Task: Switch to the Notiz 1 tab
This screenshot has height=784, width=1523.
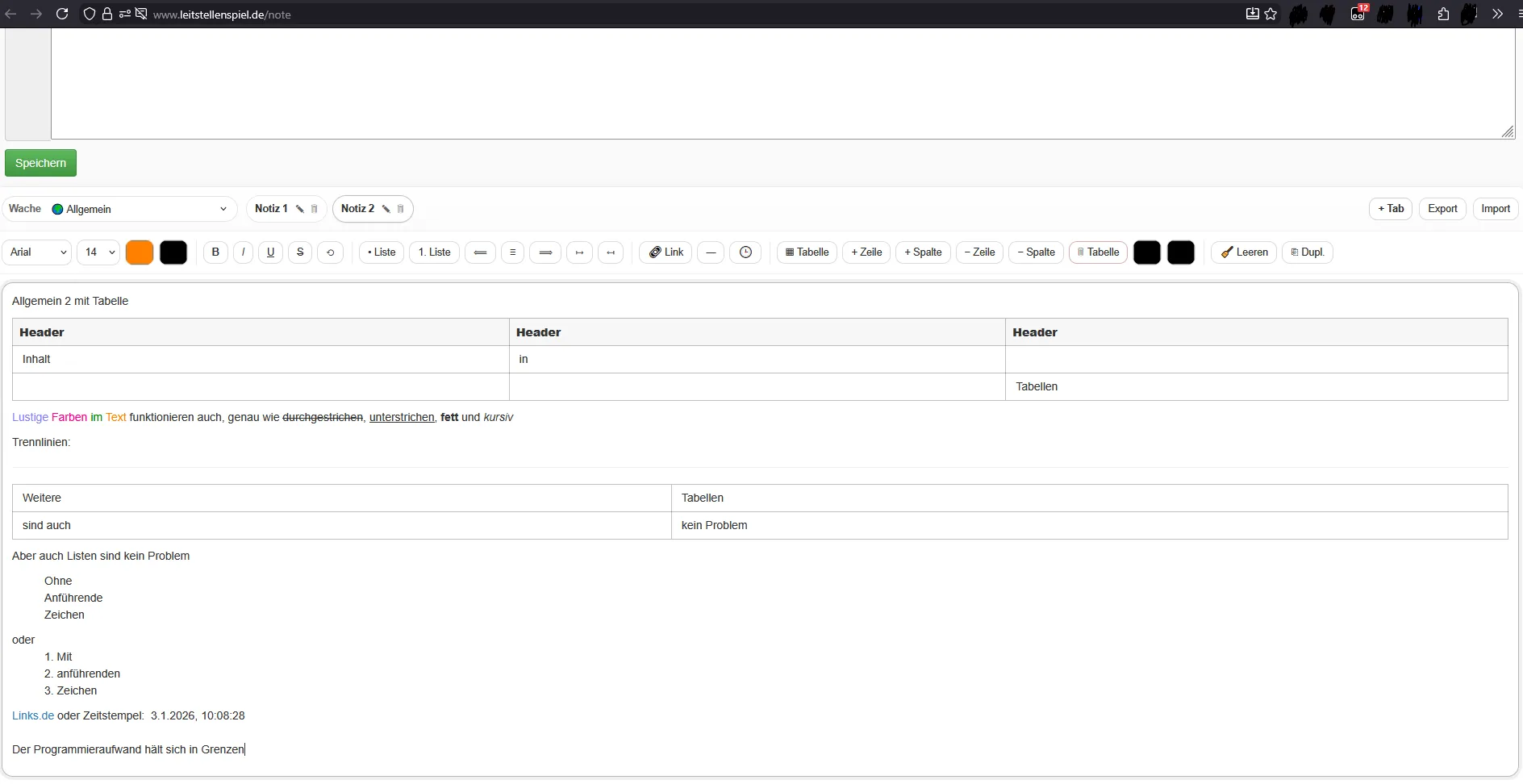Action: (x=271, y=209)
